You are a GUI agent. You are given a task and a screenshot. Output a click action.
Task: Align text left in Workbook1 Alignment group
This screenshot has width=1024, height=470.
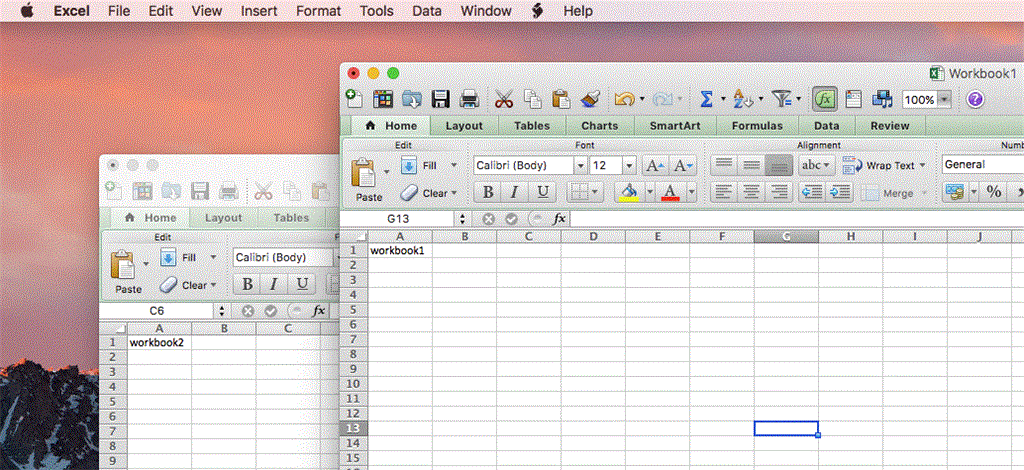click(x=724, y=193)
